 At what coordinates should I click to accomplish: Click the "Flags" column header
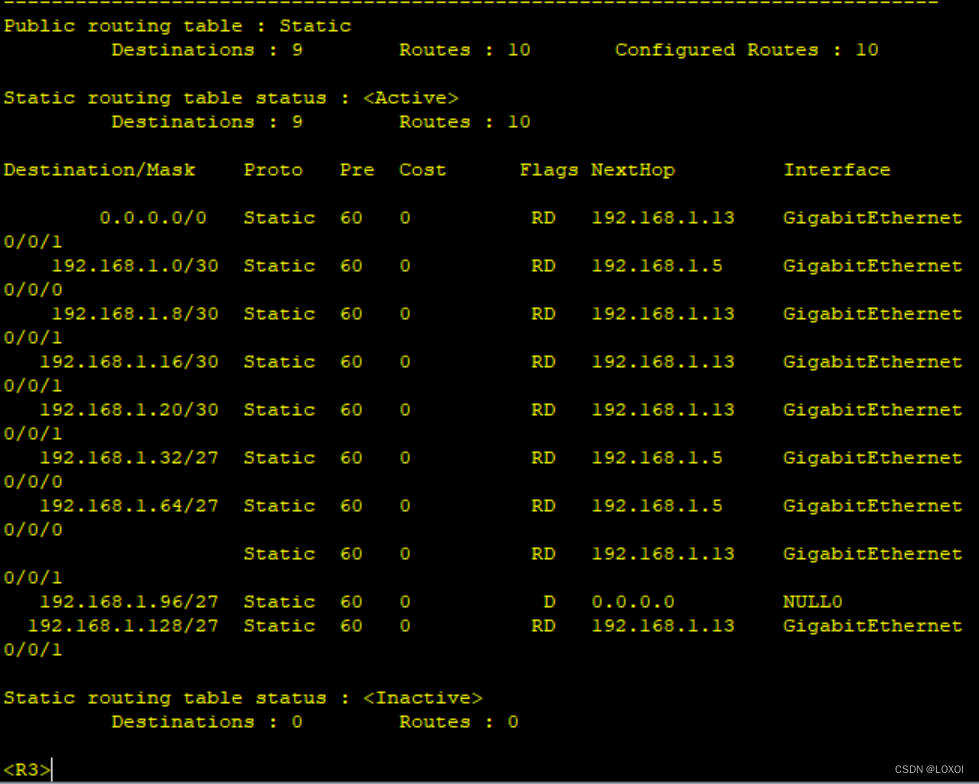(549, 170)
